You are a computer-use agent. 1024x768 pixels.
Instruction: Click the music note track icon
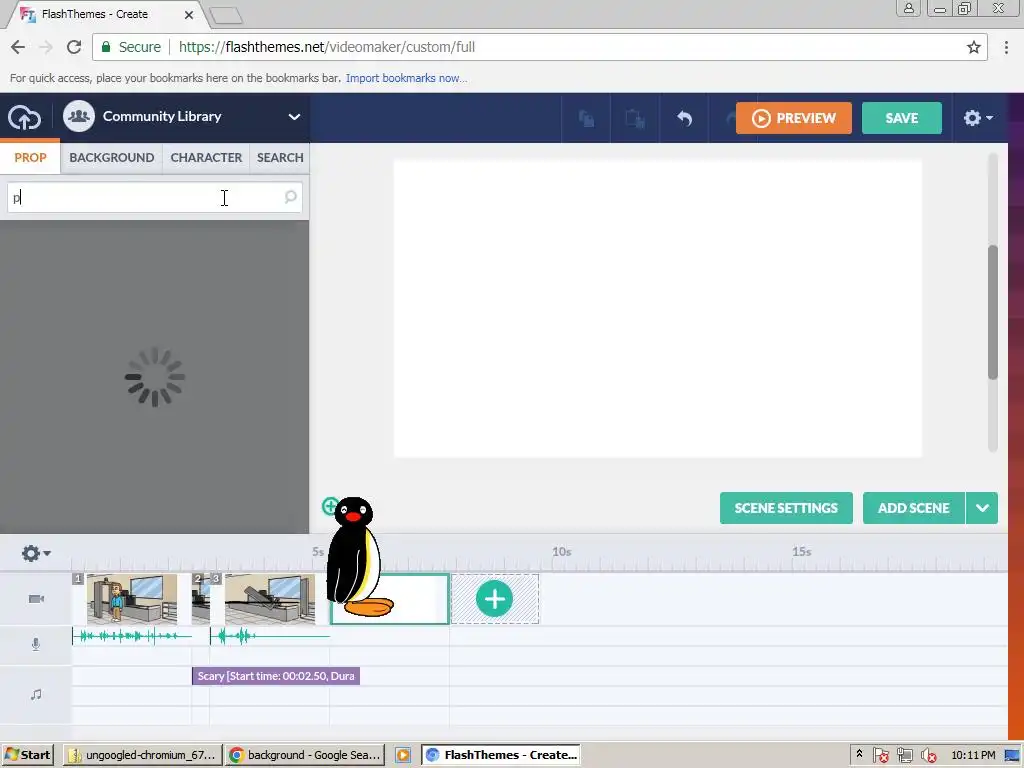point(36,694)
